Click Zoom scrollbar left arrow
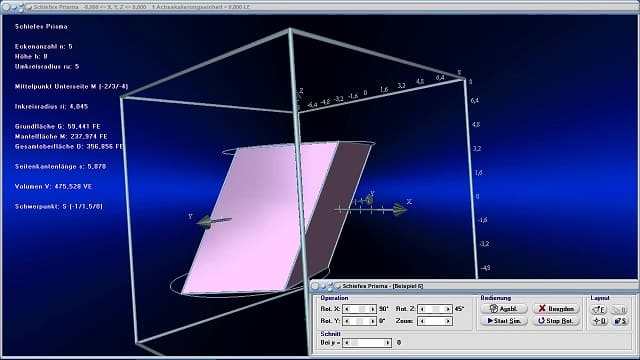 [x=422, y=321]
